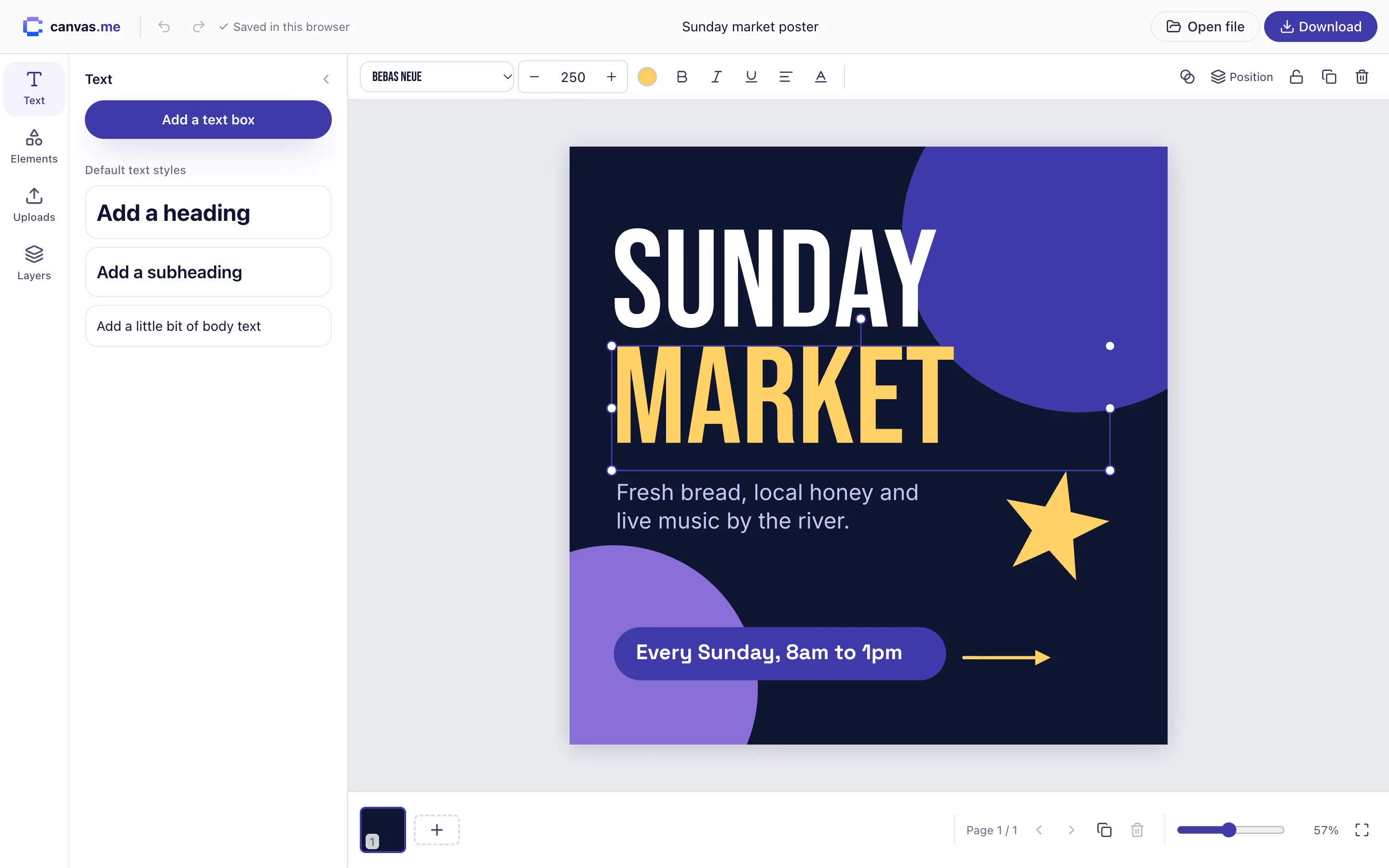Enter fullscreen view icon
This screenshot has width=1389, height=868.
[x=1362, y=830]
